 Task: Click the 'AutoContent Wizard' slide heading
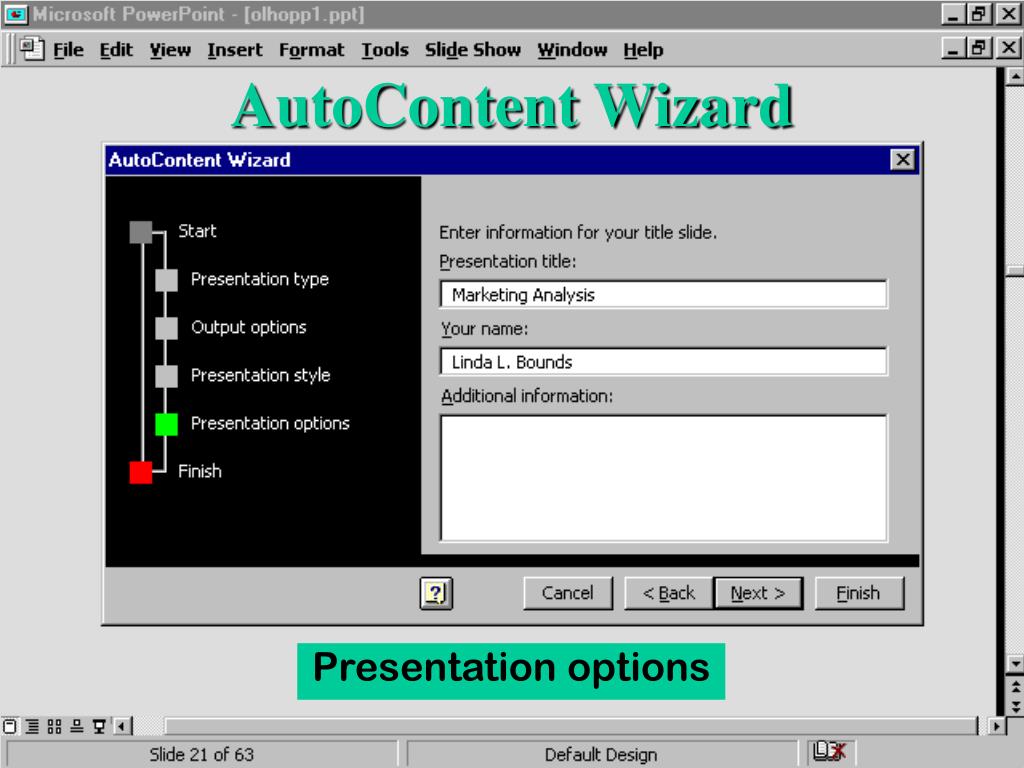tap(513, 106)
